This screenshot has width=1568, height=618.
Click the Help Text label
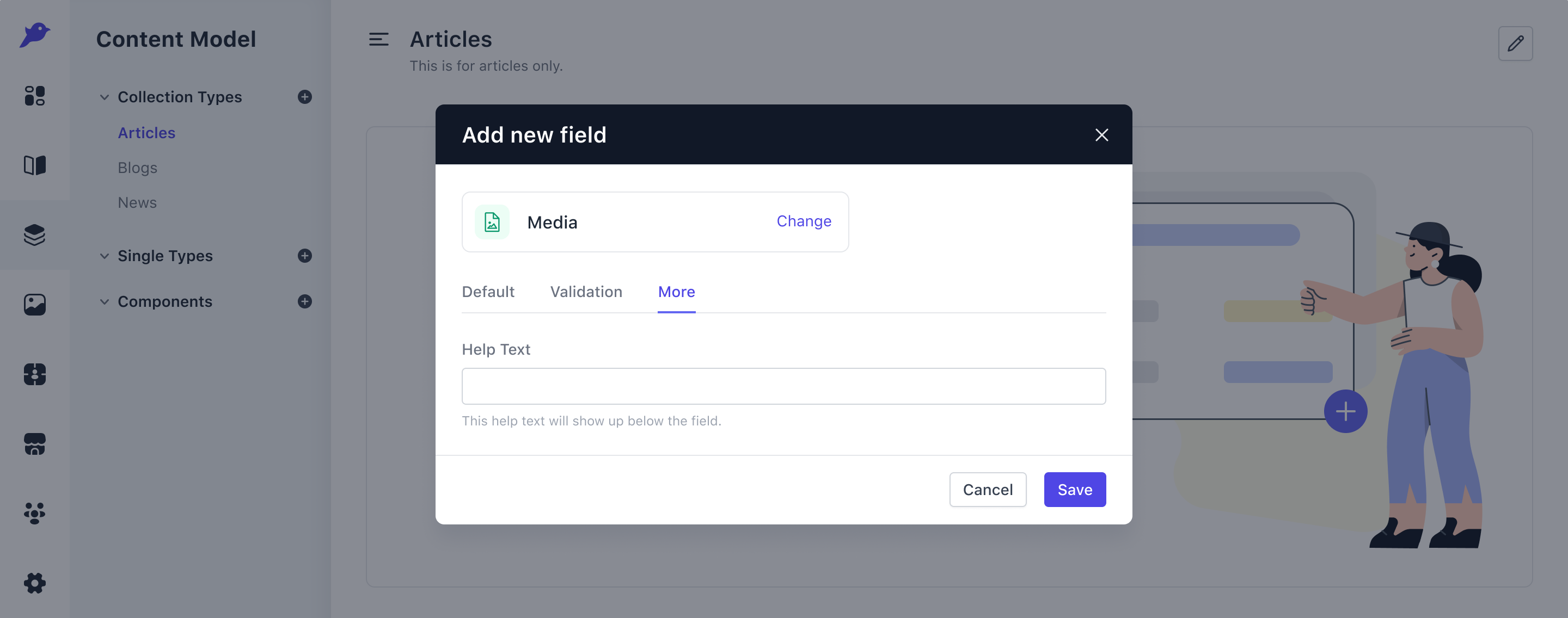496,350
